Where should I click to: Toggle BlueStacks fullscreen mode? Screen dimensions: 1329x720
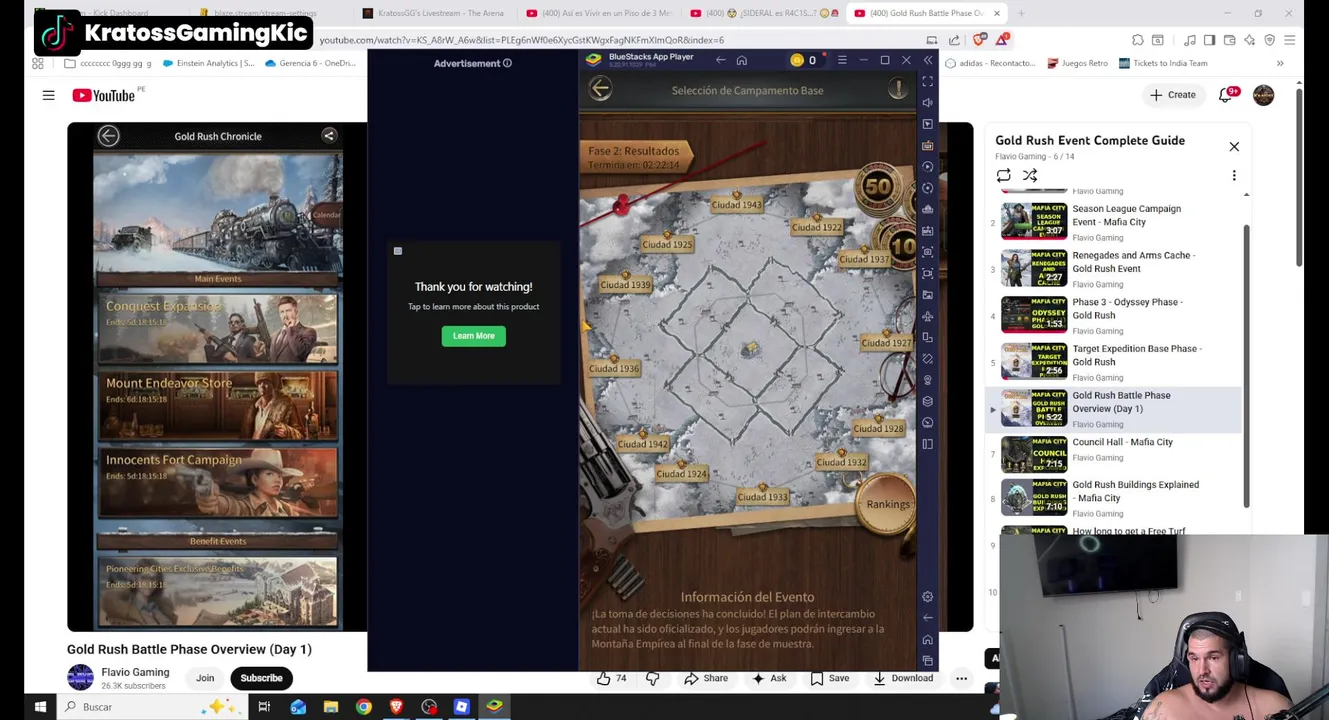pyautogui.click(x=928, y=82)
